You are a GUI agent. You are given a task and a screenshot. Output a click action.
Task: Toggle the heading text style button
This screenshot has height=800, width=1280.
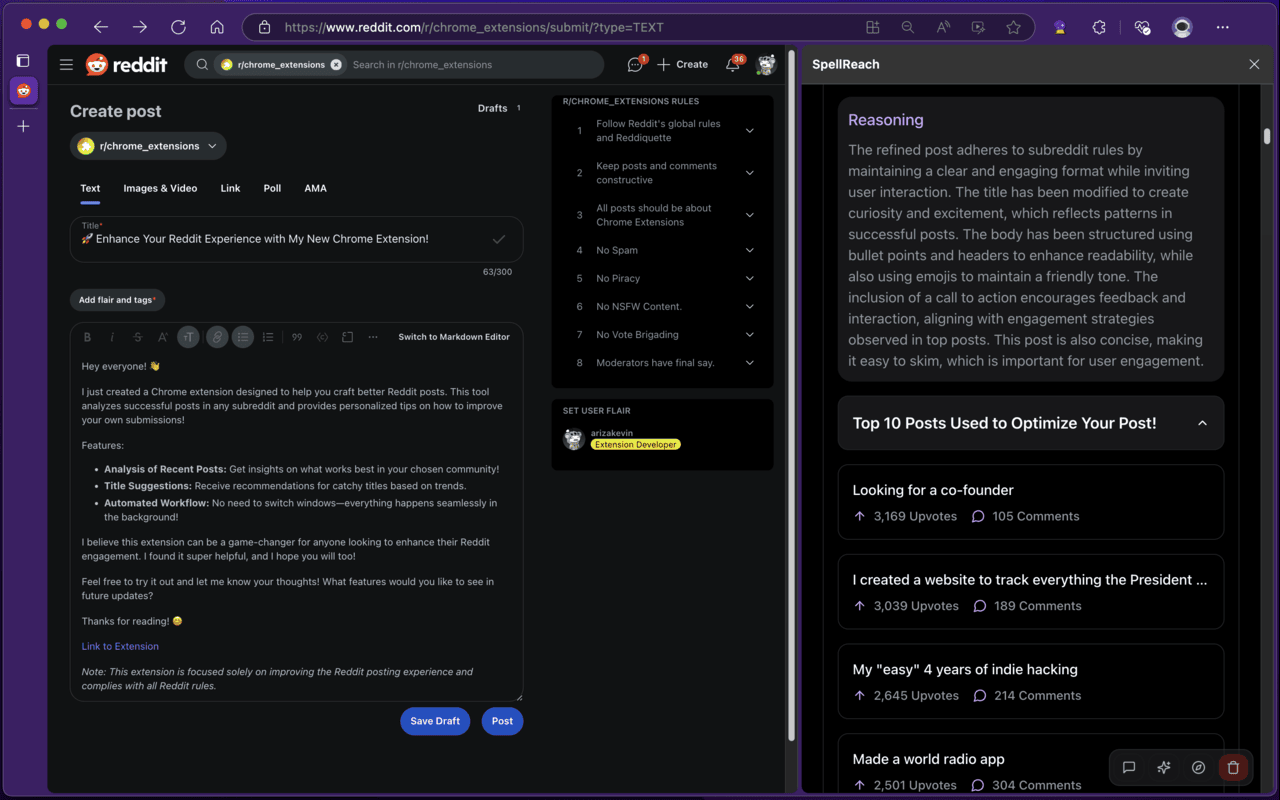pyautogui.click(x=188, y=337)
